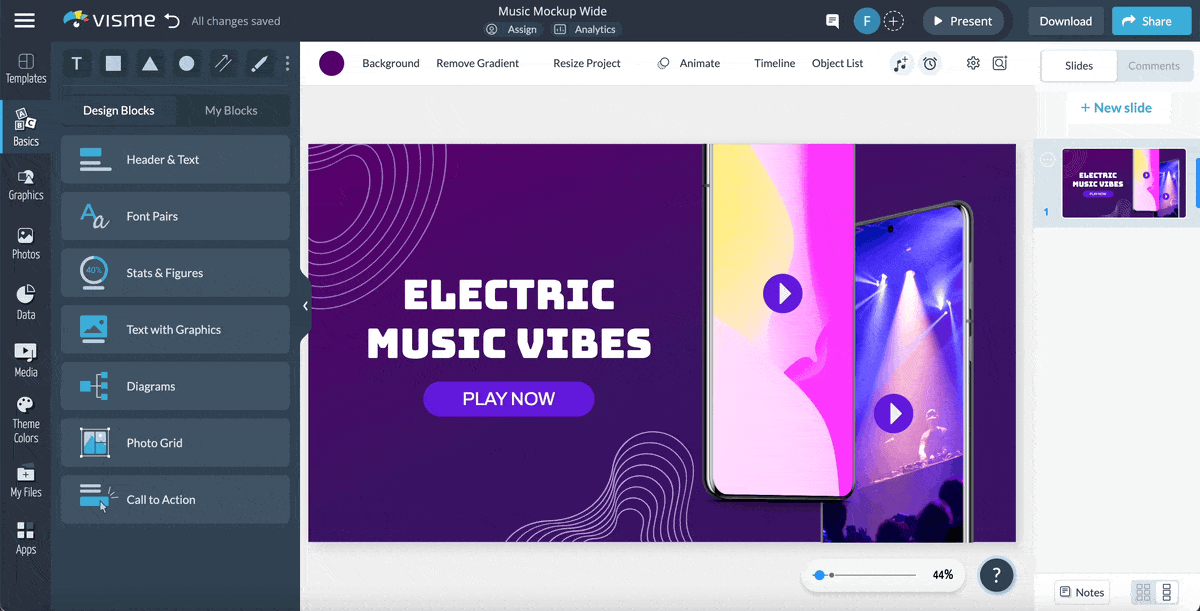Expand more shape tools with three dots
This screenshot has height=611, width=1200.
click(x=287, y=64)
